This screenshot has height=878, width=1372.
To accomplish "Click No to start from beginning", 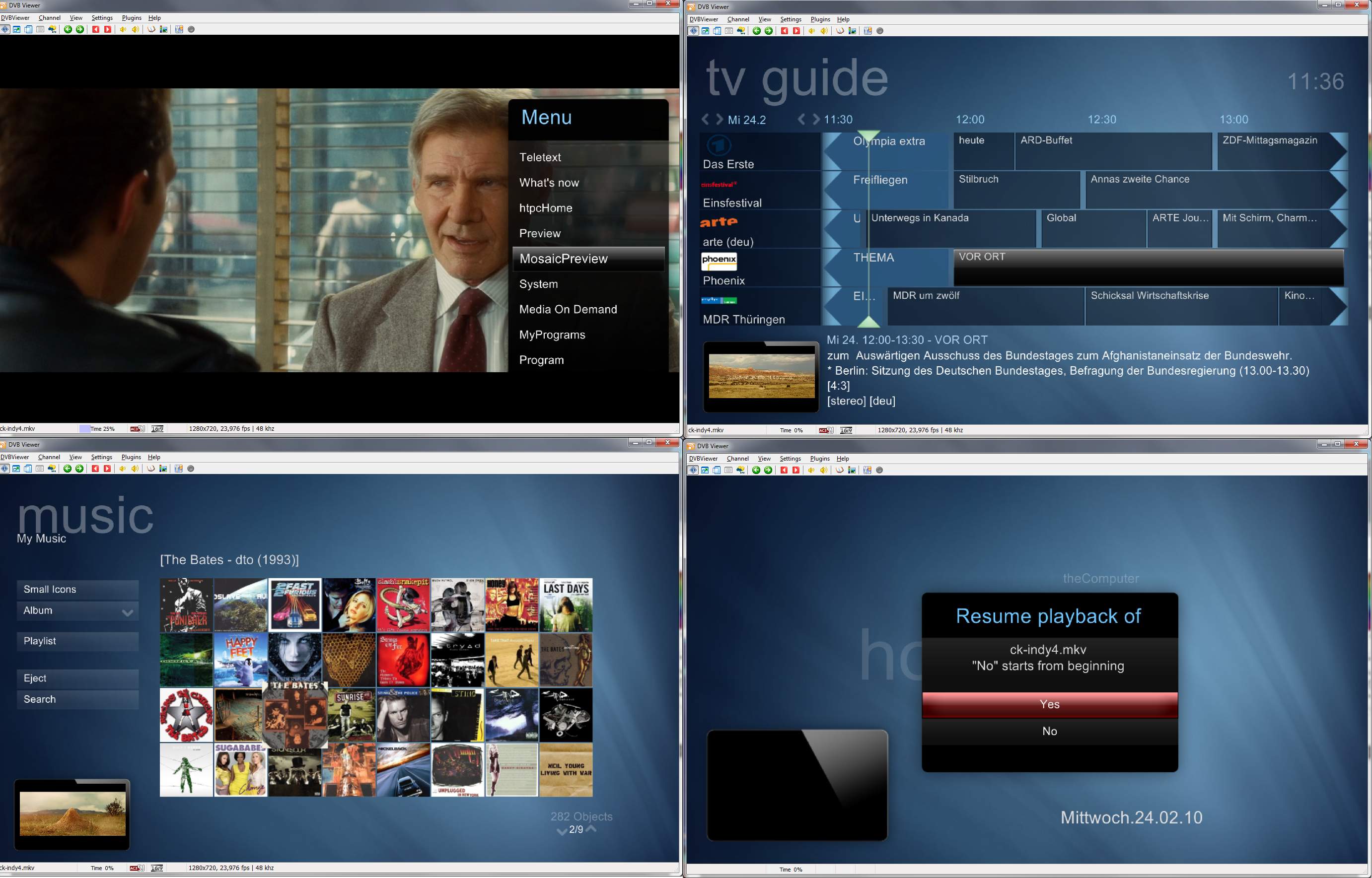I will click(x=1050, y=732).
